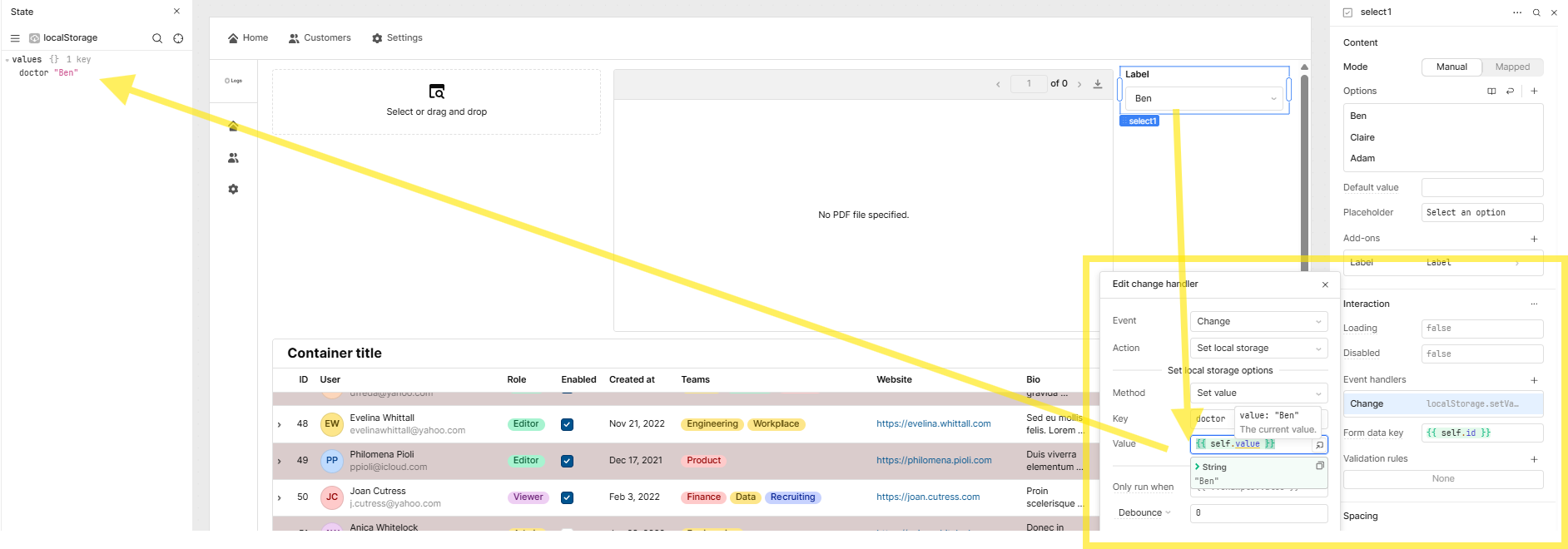This screenshot has width=1568, height=549.
Task: Click the search icon in State panel
Action: 157,38
